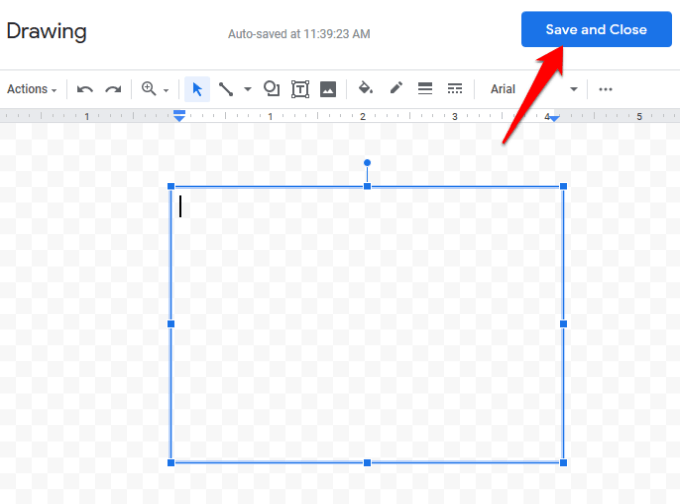
Task: Choose the Select arrow tool
Action: coord(197,89)
